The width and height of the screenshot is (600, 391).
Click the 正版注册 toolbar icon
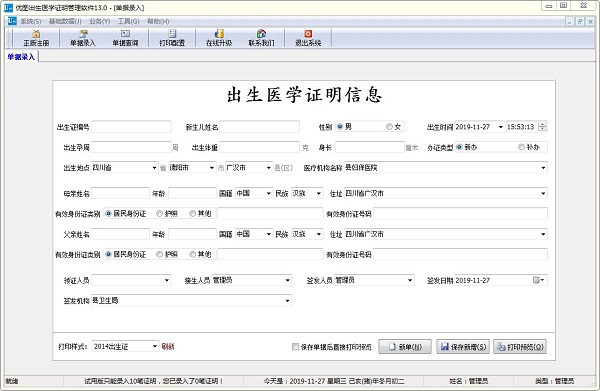(x=36, y=38)
